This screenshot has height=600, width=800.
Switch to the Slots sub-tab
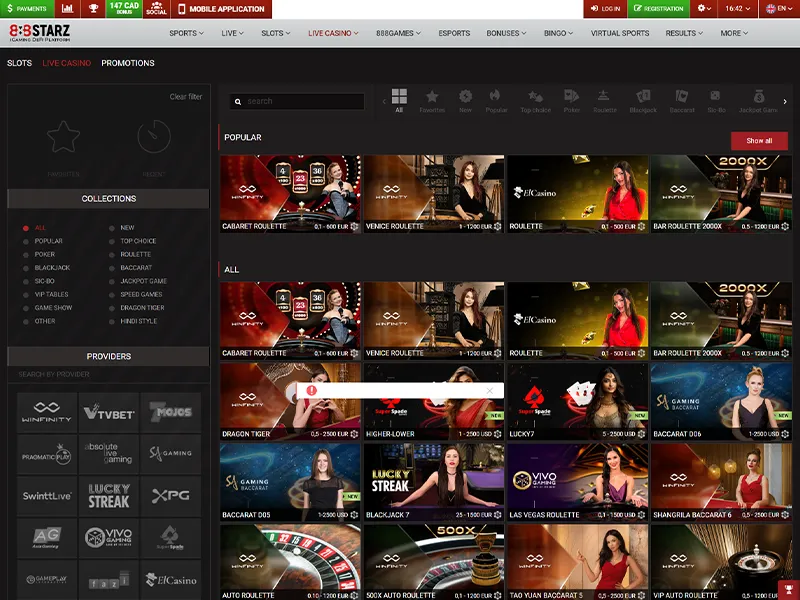click(19, 63)
